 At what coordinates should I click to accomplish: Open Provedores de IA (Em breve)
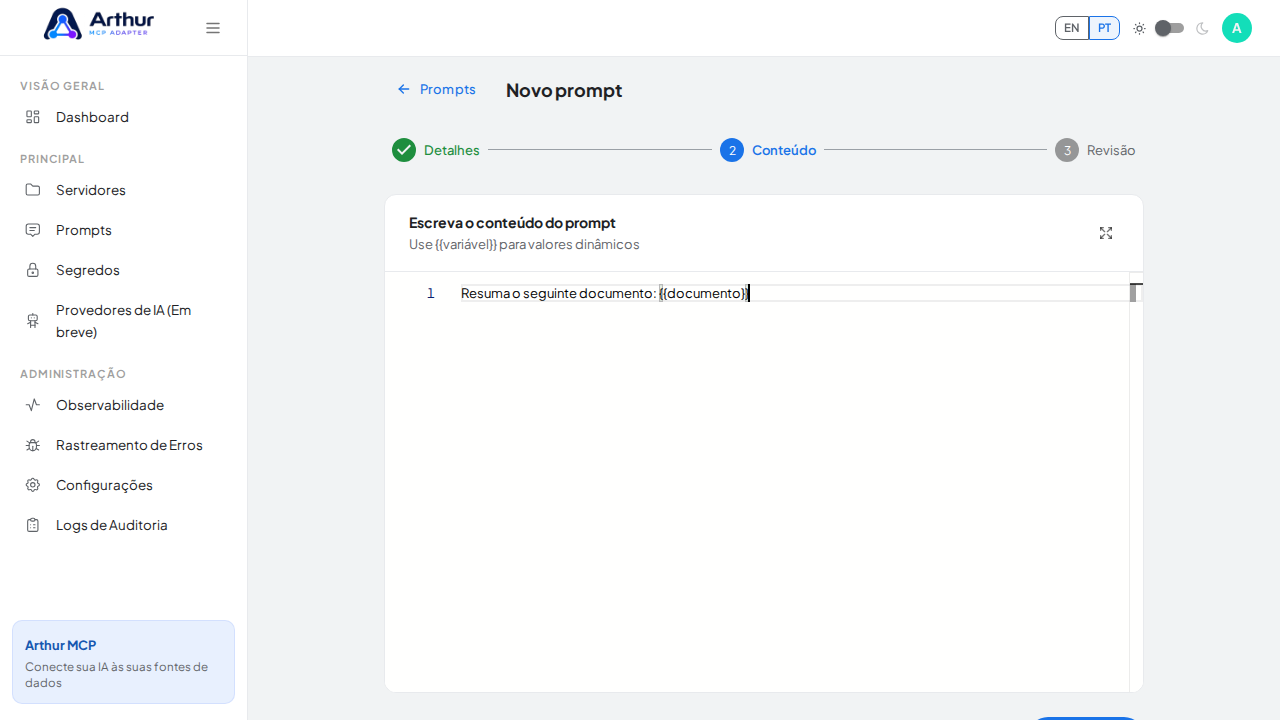tap(123, 321)
